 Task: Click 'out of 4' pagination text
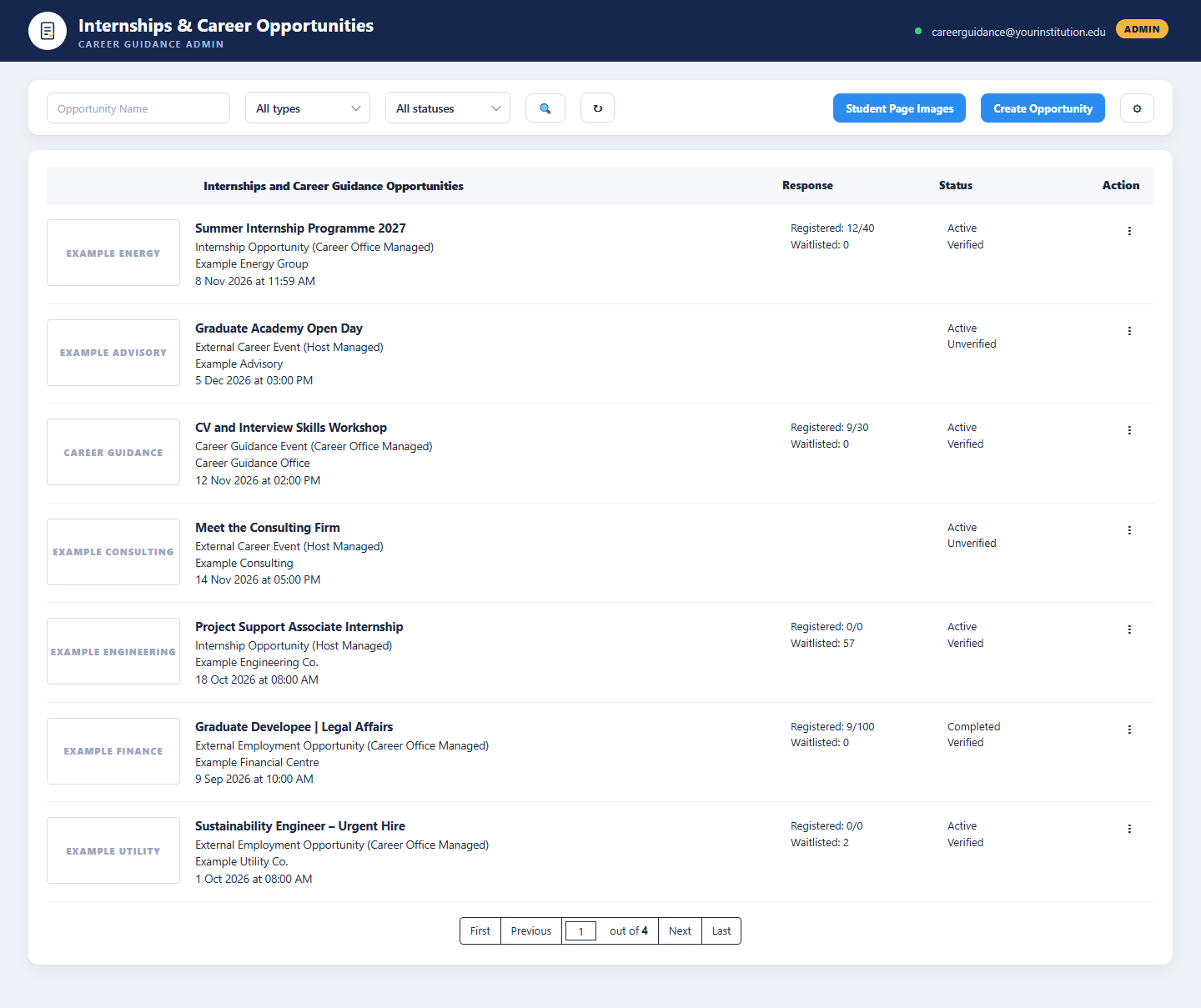pyautogui.click(x=629, y=931)
